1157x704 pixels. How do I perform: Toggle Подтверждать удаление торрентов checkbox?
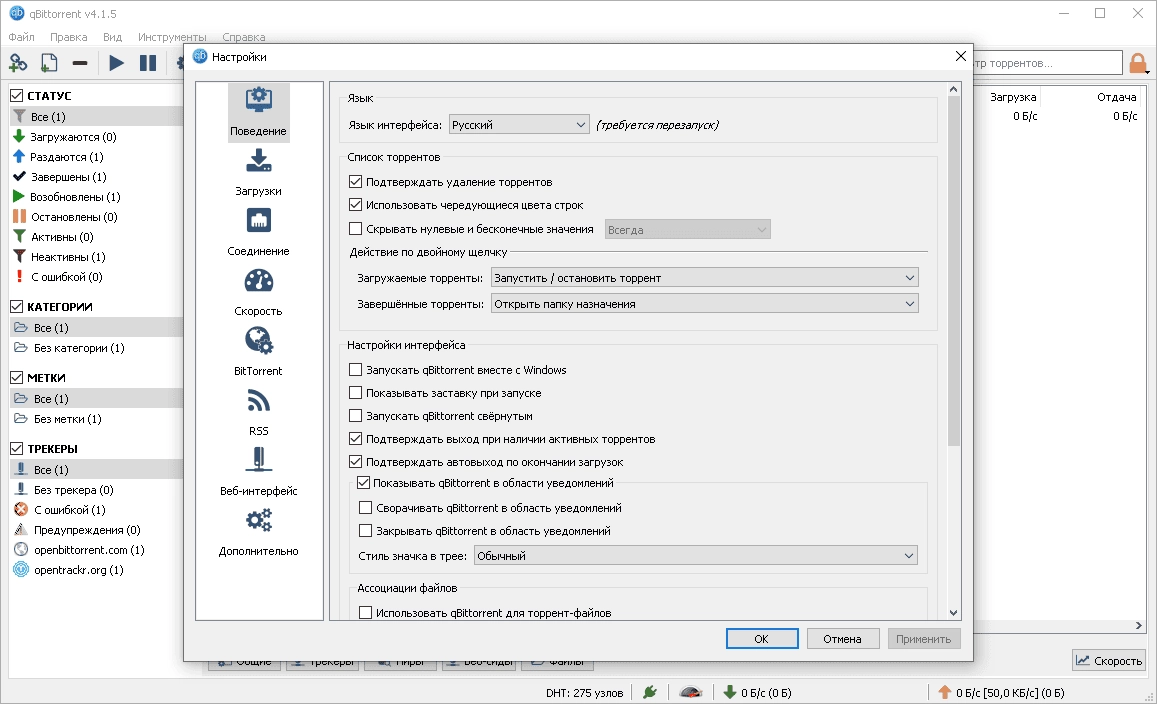coord(356,182)
